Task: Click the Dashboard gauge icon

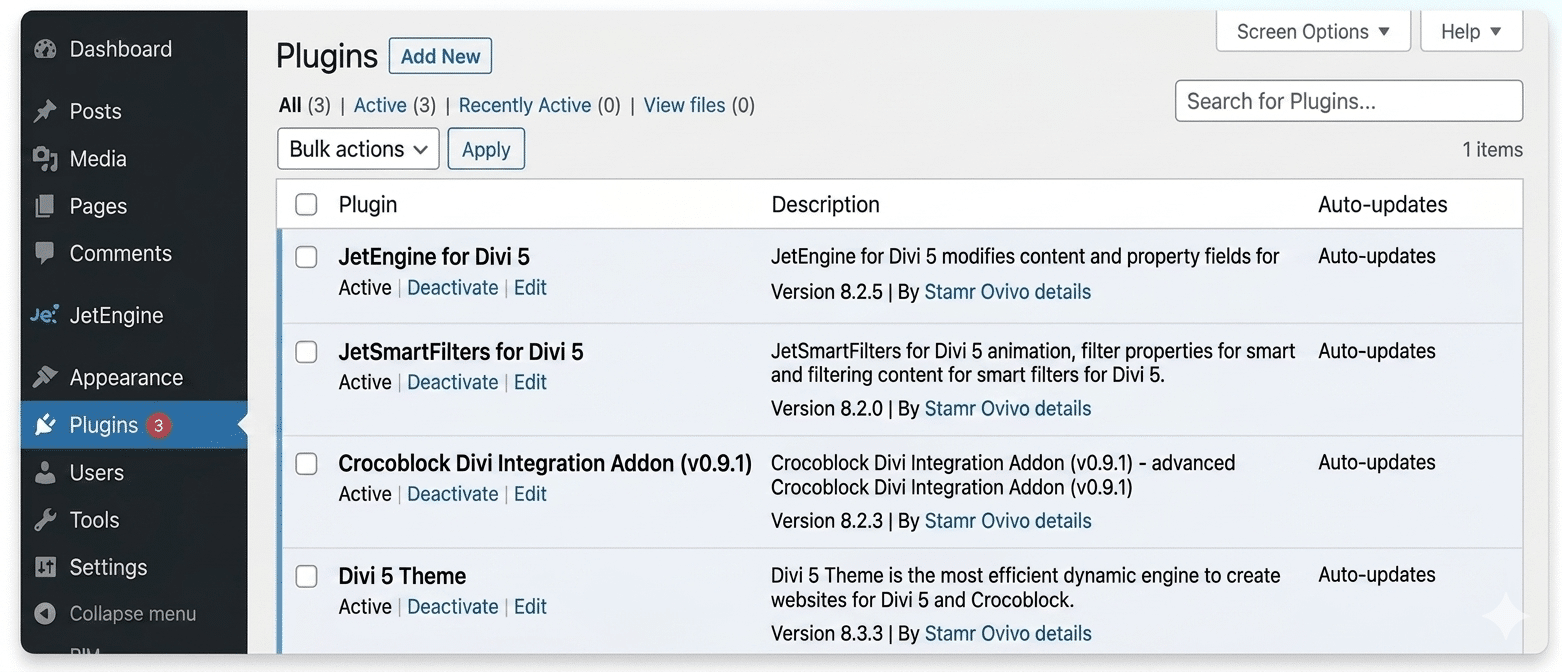Action: 45,49
